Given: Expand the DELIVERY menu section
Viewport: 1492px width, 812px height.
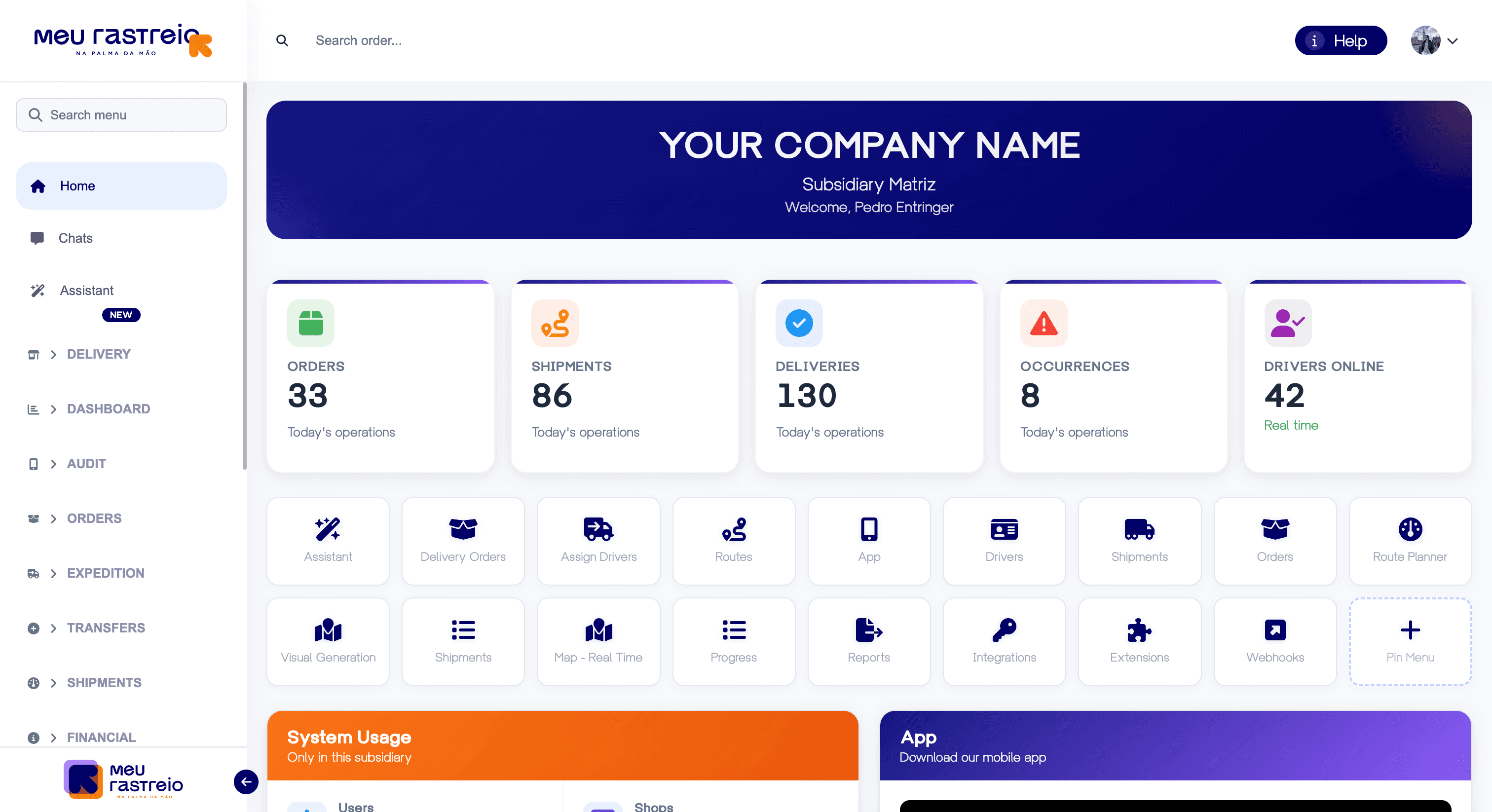Looking at the screenshot, I should tap(99, 354).
